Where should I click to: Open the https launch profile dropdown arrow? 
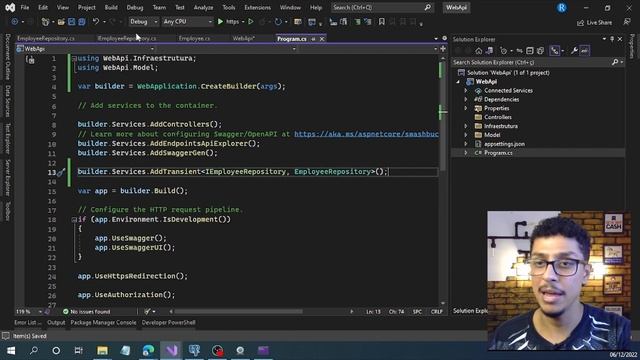(x=243, y=22)
